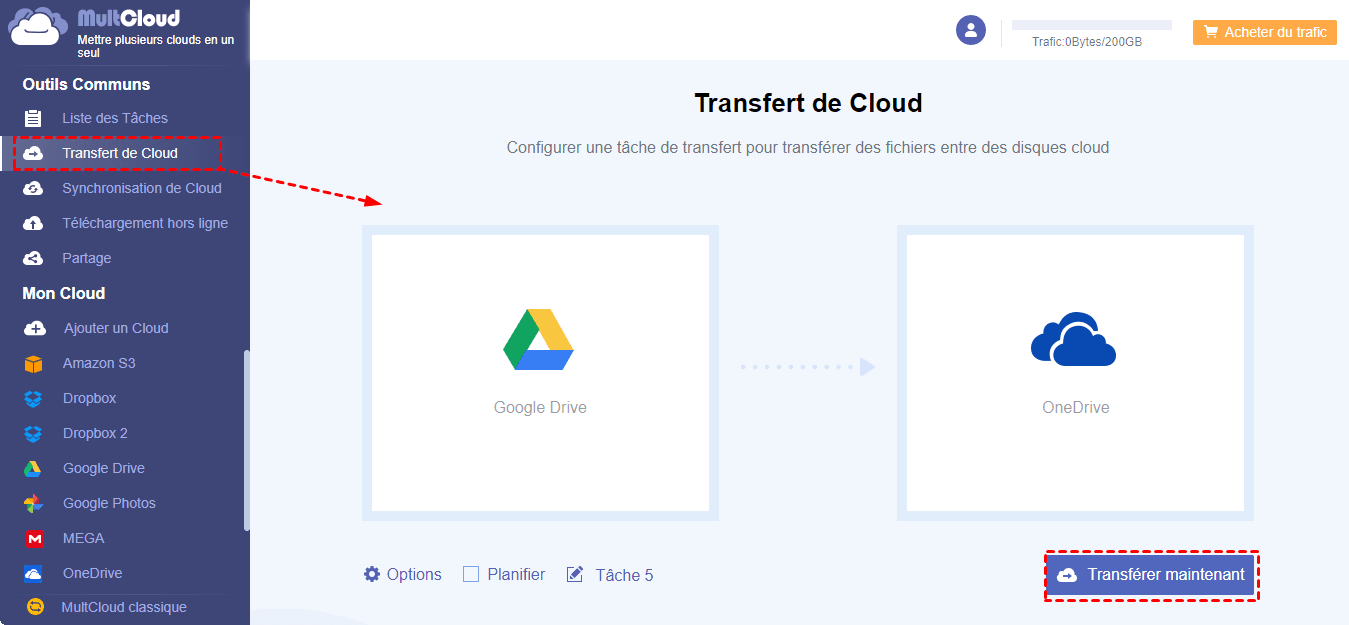Click the Partage share cloud icon

tap(33, 258)
